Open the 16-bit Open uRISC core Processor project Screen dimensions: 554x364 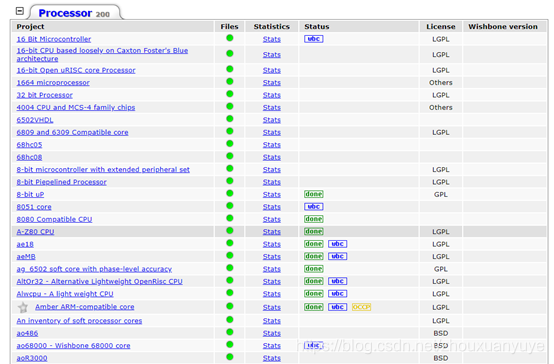(x=76, y=70)
